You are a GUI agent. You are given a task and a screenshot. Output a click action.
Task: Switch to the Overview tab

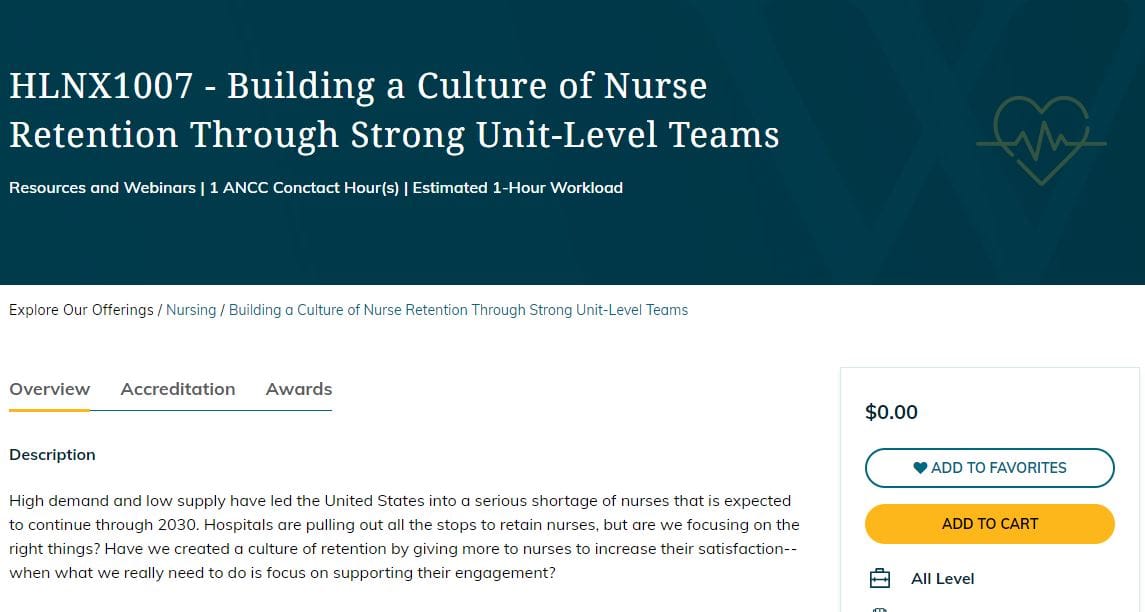[x=50, y=389]
